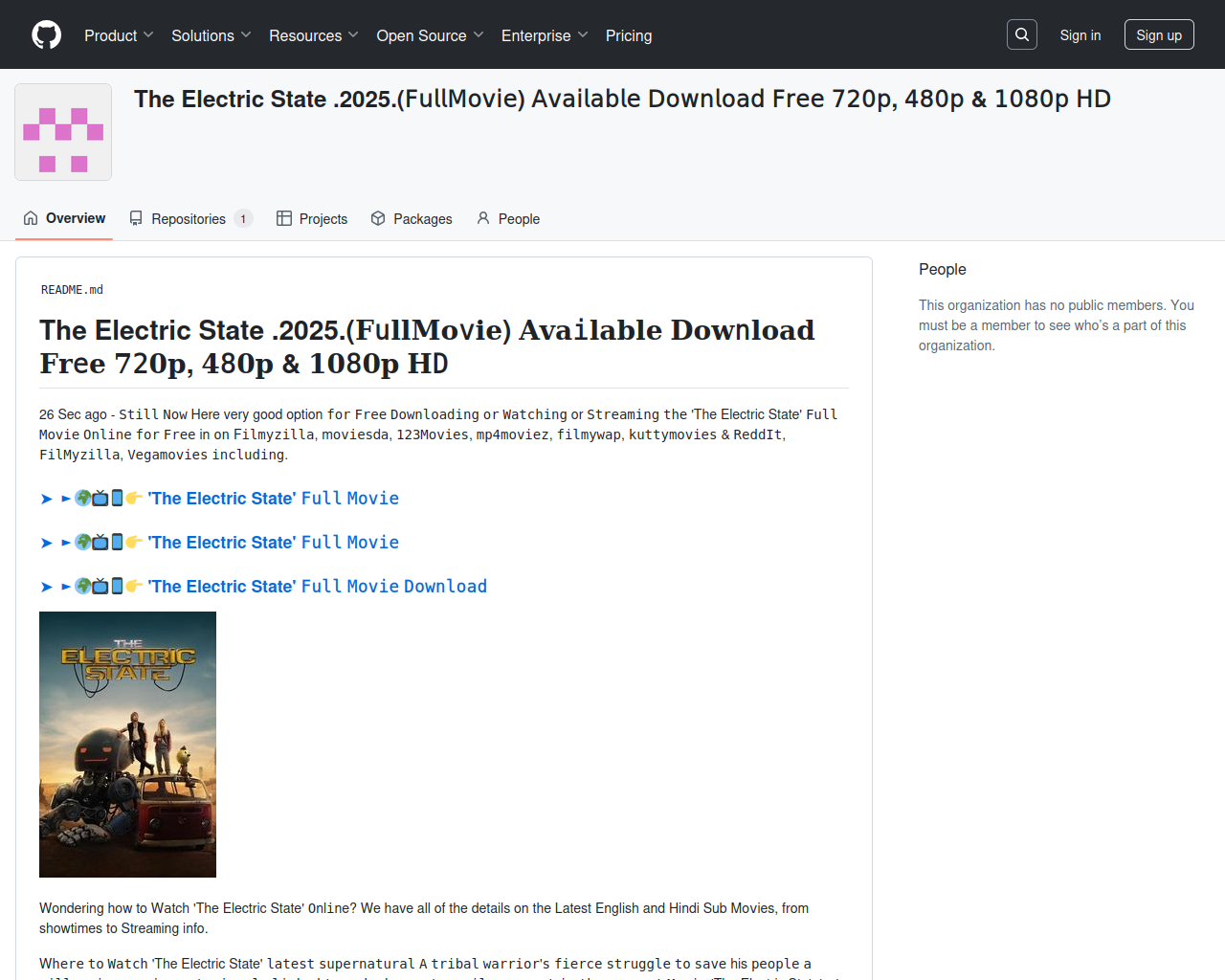Click the Projects table icon
1225x980 pixels.
[284, 218]
